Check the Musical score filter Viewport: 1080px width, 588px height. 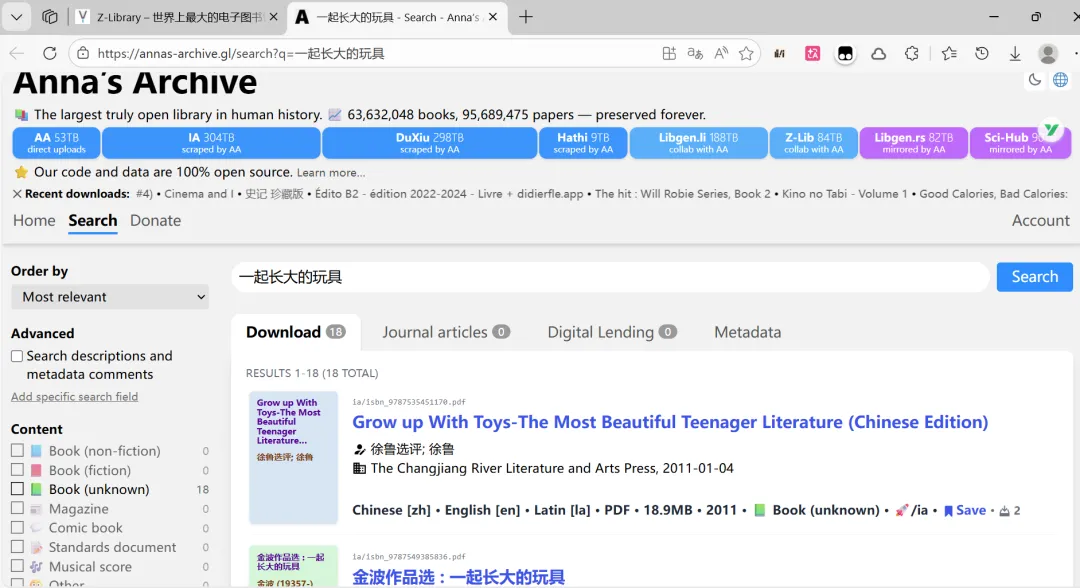[x=17, y=566]
